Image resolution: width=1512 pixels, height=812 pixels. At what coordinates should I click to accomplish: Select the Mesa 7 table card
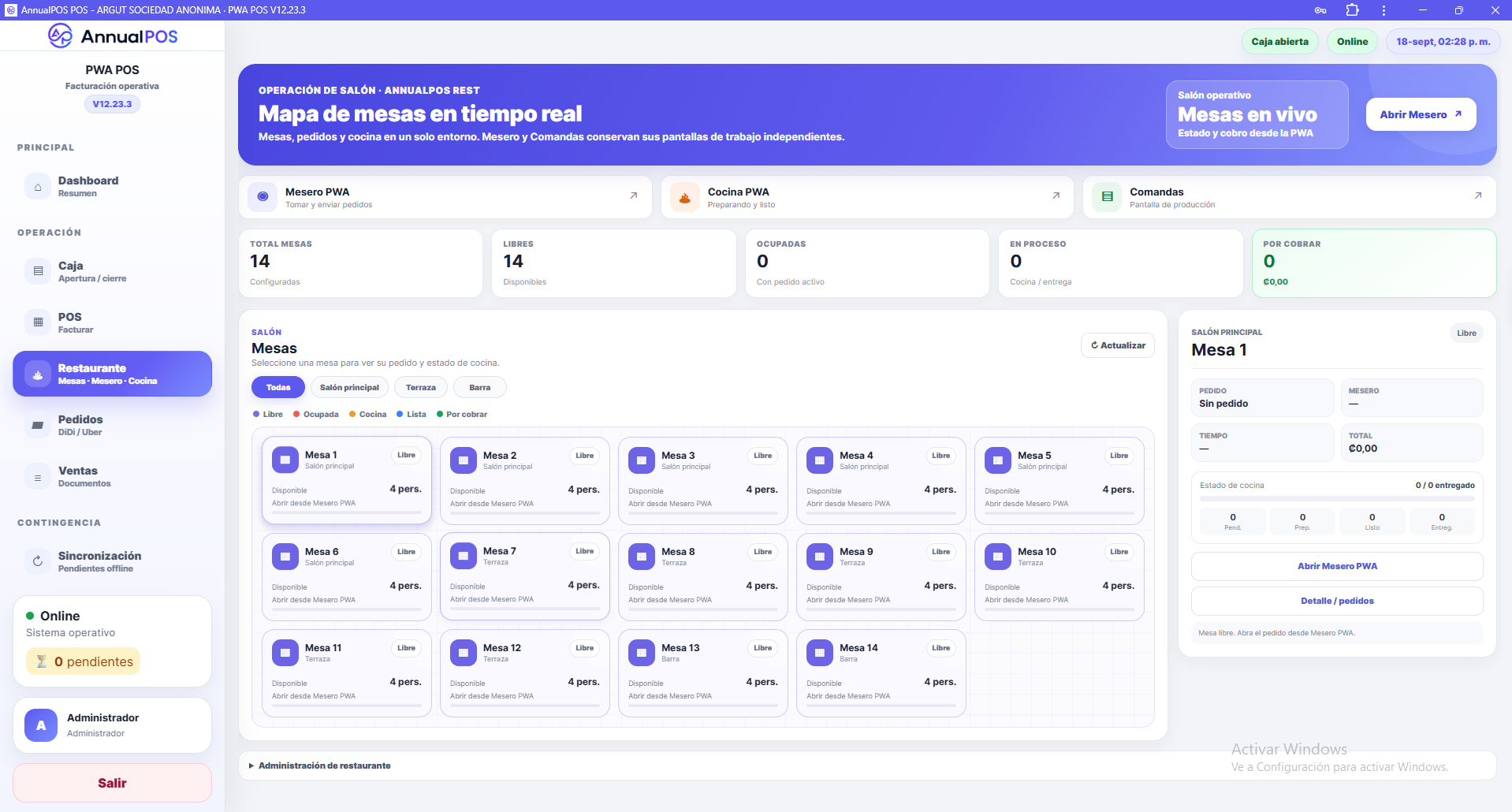tap(525, 576)
